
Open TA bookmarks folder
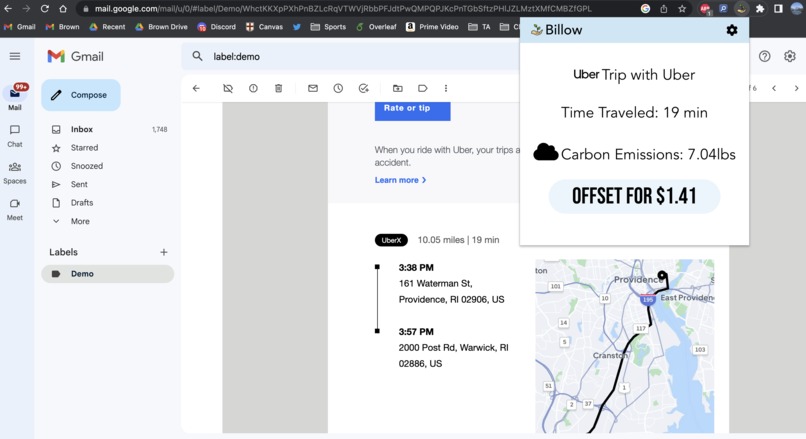[479, 27]
